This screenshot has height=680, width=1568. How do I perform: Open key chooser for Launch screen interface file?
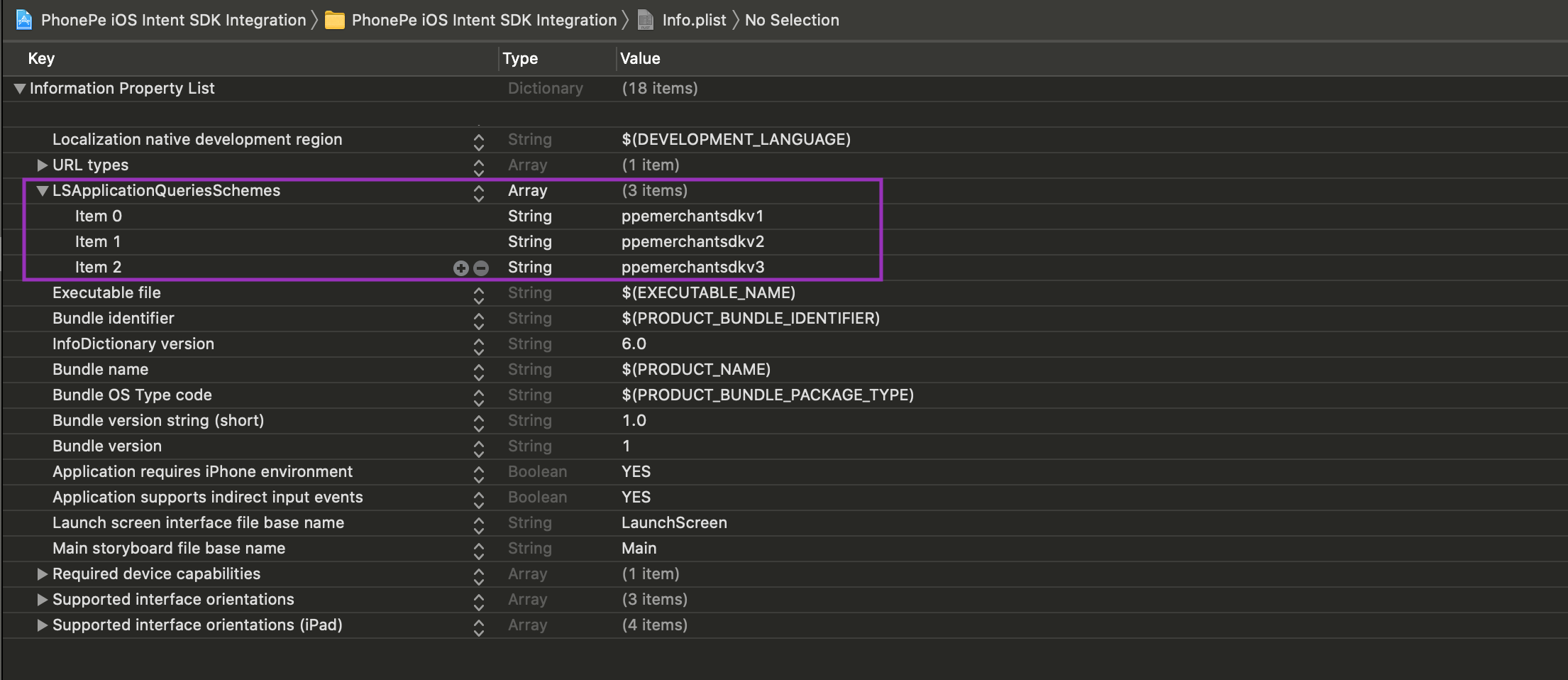point(479,525)
